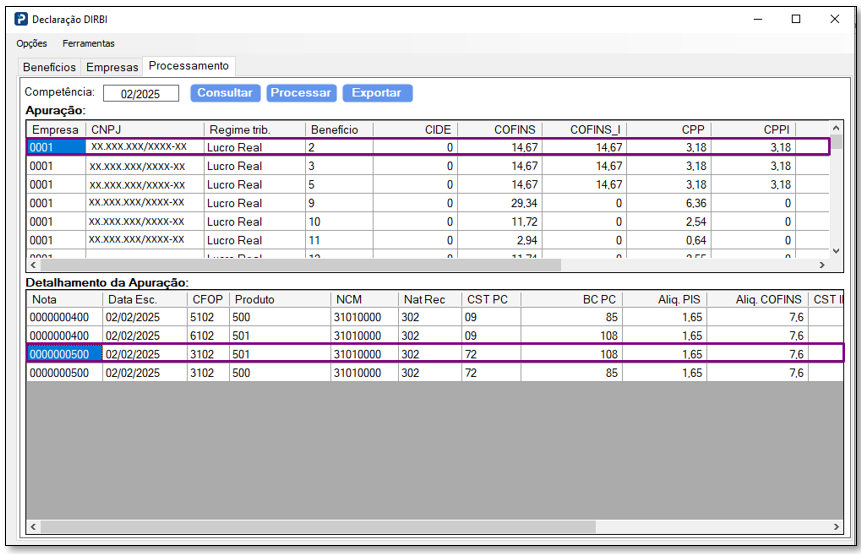
Task: Open the Opções menu
Action: click(32, 44)
